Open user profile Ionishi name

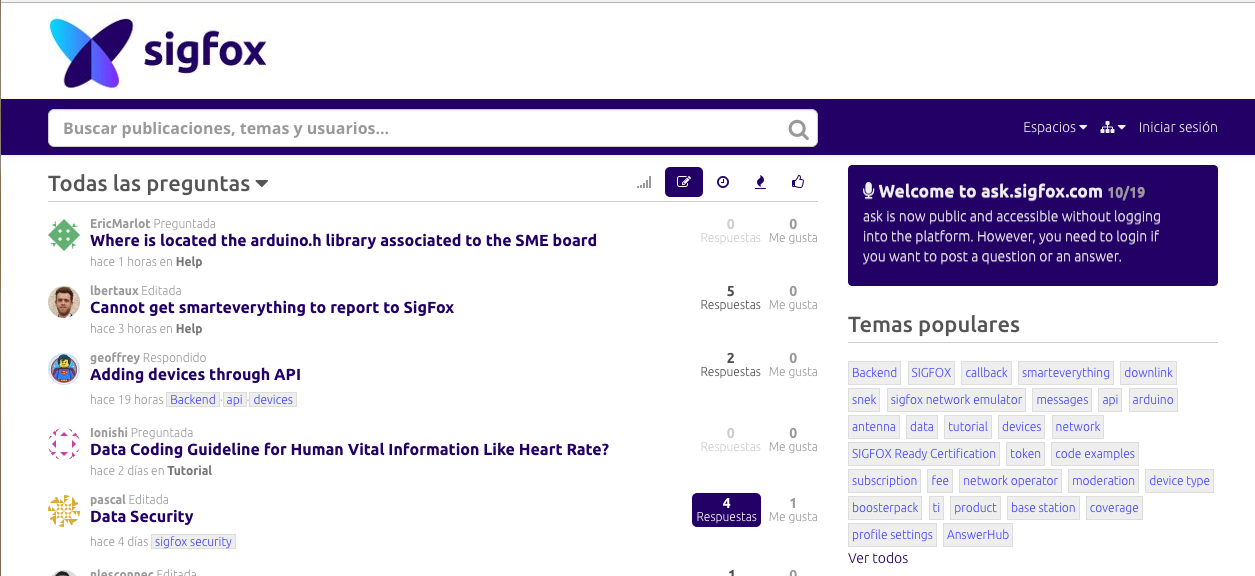109,433
